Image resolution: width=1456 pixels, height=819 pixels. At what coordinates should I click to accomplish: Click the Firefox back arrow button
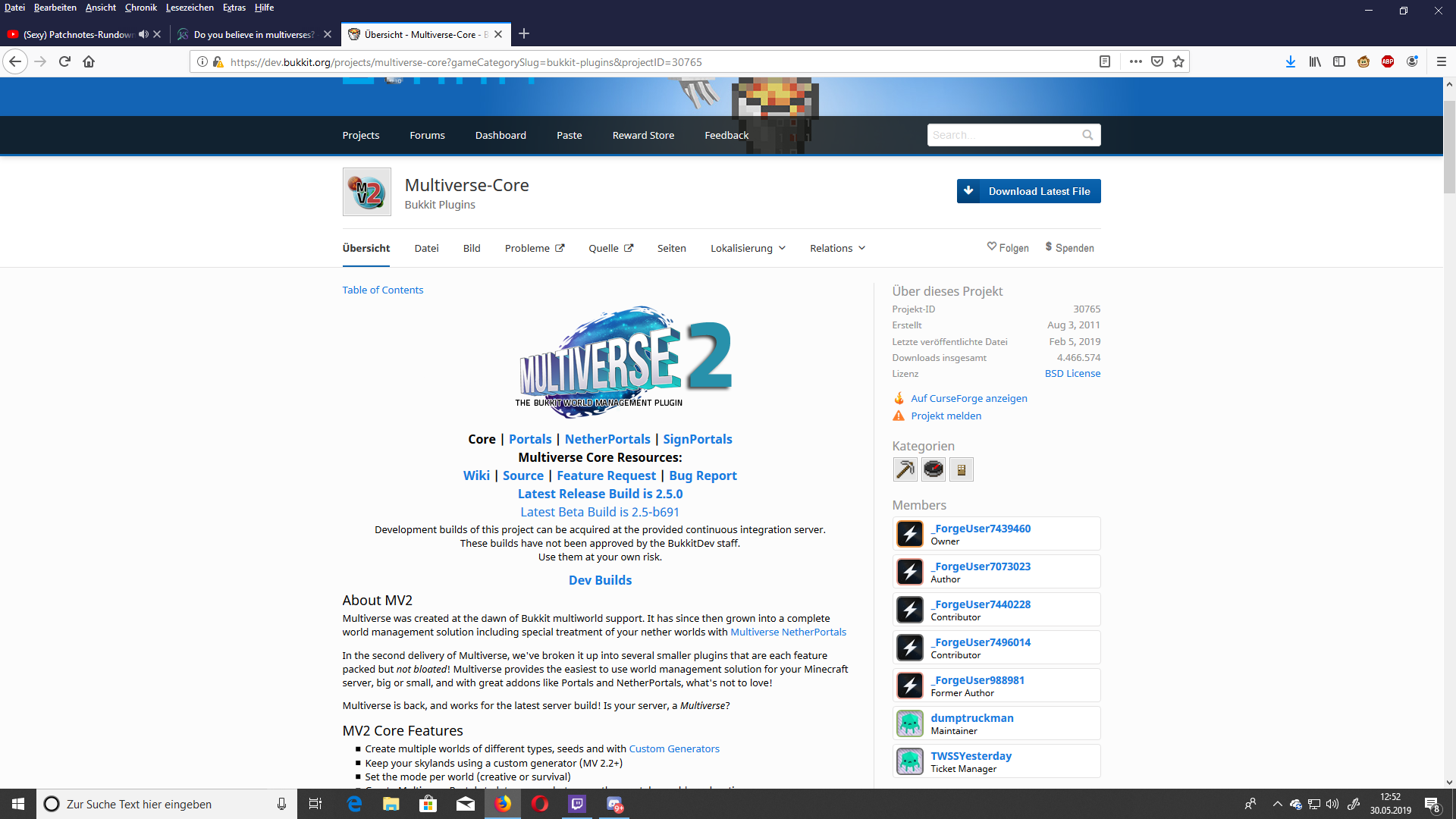tap(15, 61)
